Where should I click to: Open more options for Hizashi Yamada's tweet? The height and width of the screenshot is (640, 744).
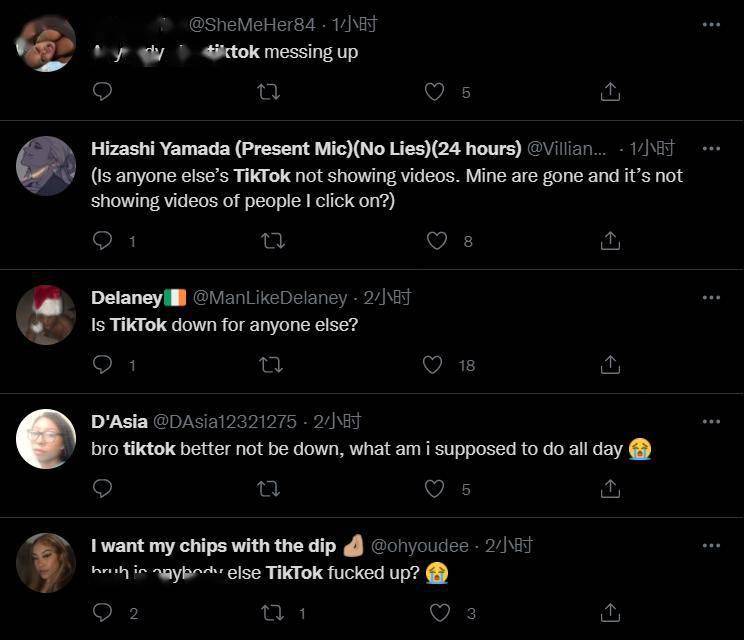711,149
